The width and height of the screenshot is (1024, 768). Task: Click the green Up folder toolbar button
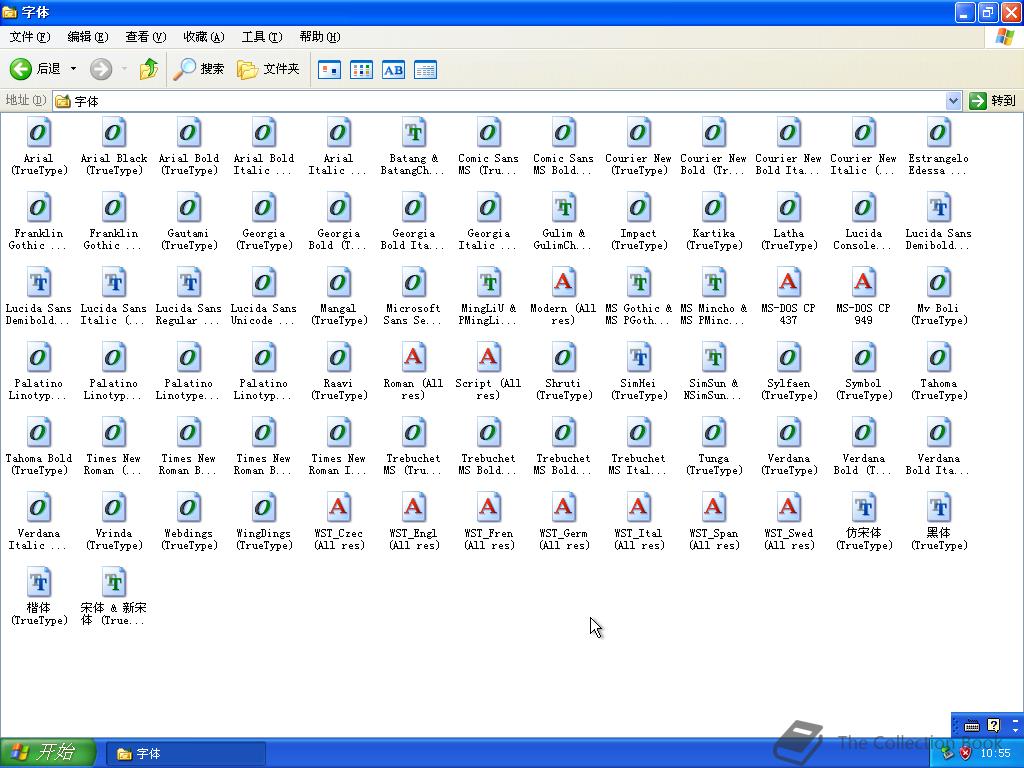coord(149,69)
